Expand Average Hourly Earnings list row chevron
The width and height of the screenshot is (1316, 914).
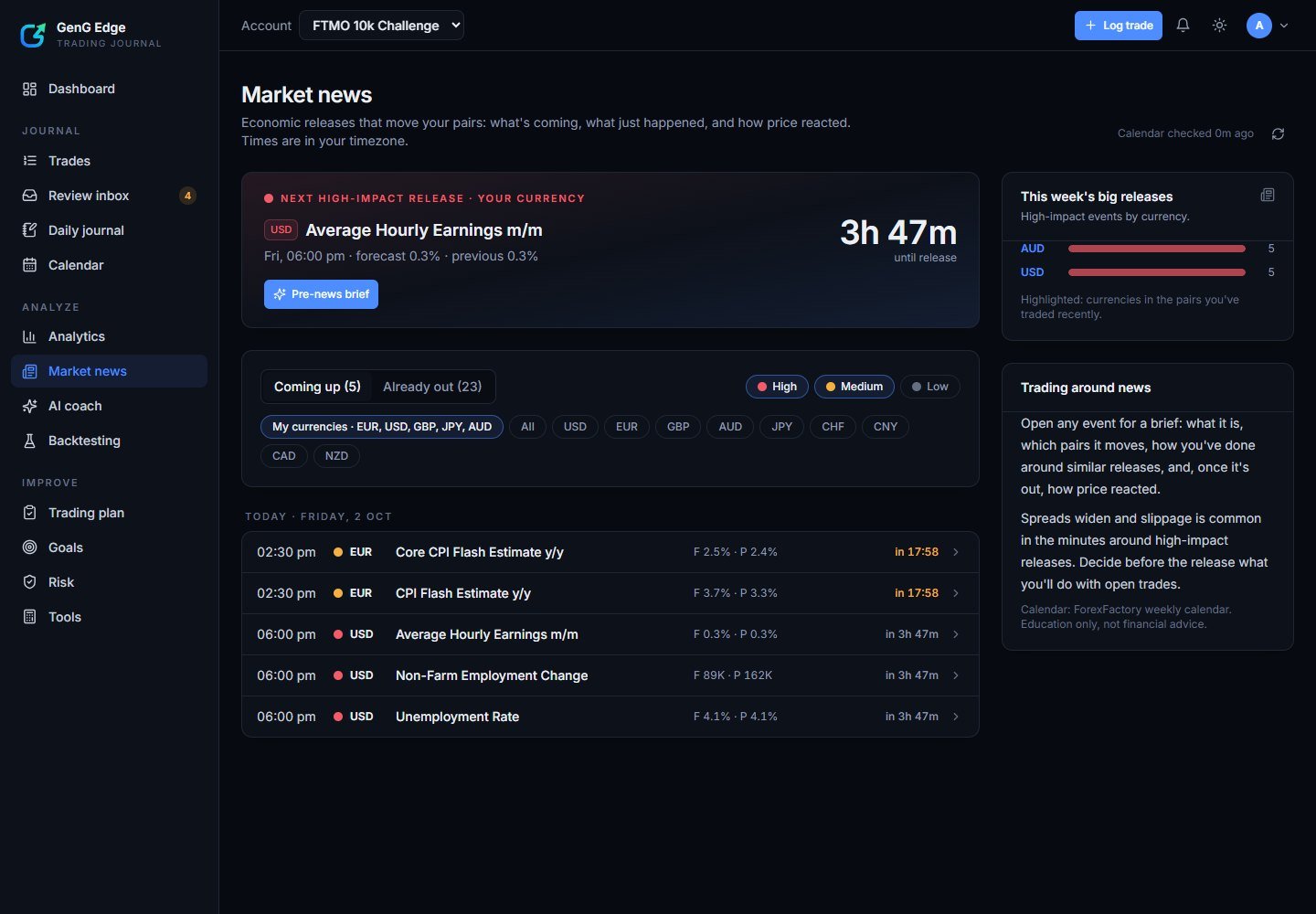tap(956, 634)
